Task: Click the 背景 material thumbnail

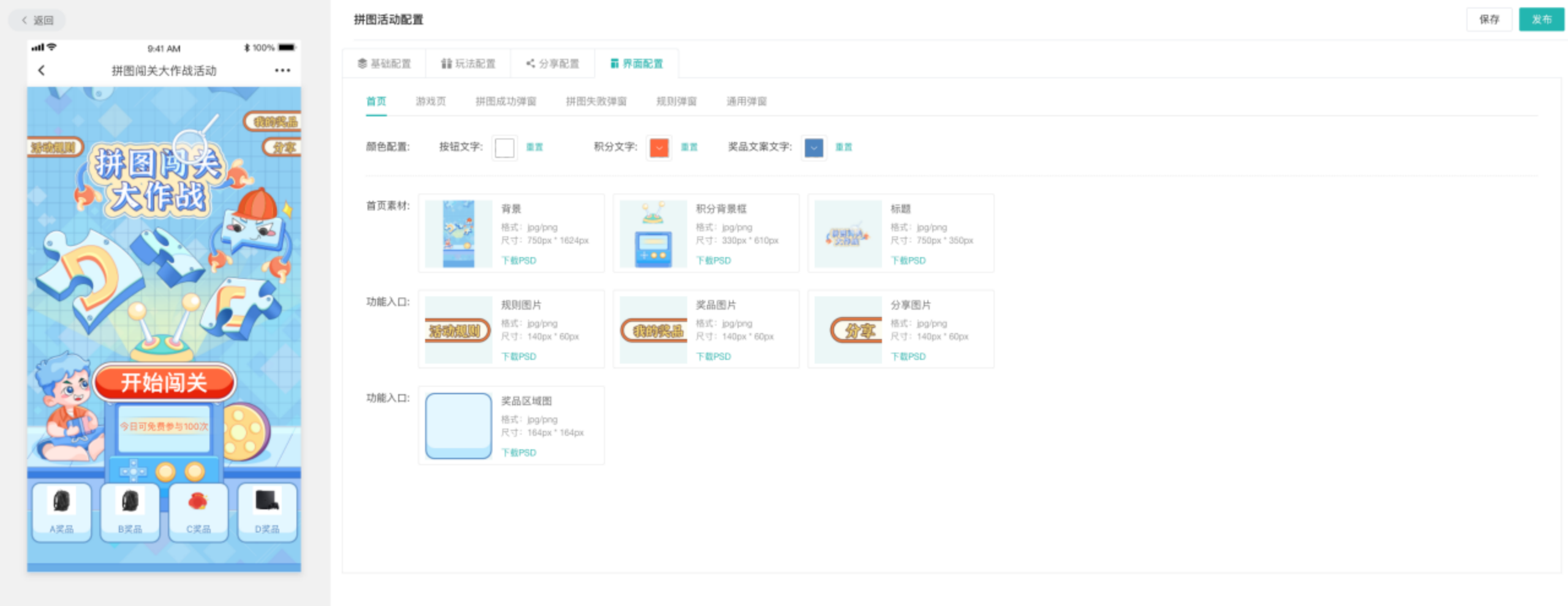Action: (459, 234)
